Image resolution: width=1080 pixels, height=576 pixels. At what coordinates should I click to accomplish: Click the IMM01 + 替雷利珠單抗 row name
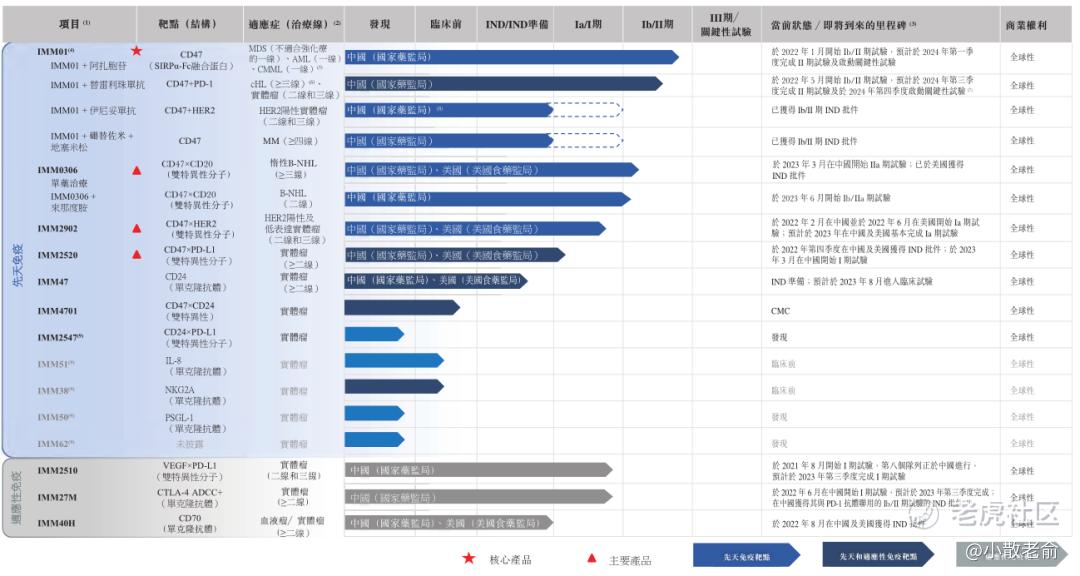click(x=97, y=85)
